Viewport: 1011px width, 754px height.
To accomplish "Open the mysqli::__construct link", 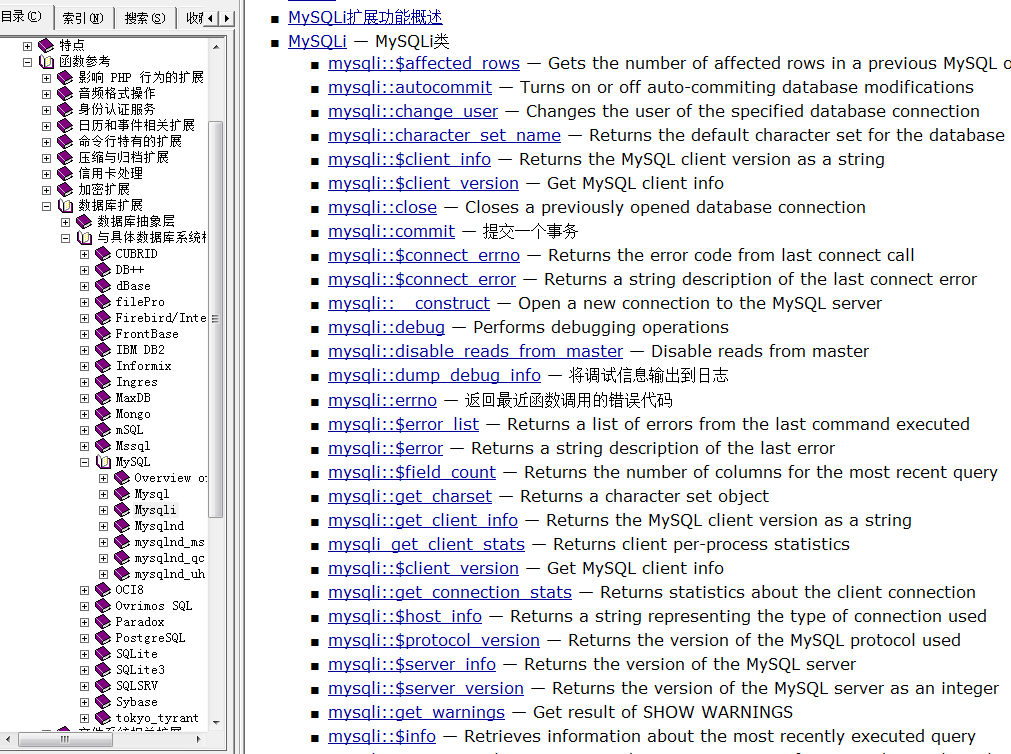I will (409, 303).
